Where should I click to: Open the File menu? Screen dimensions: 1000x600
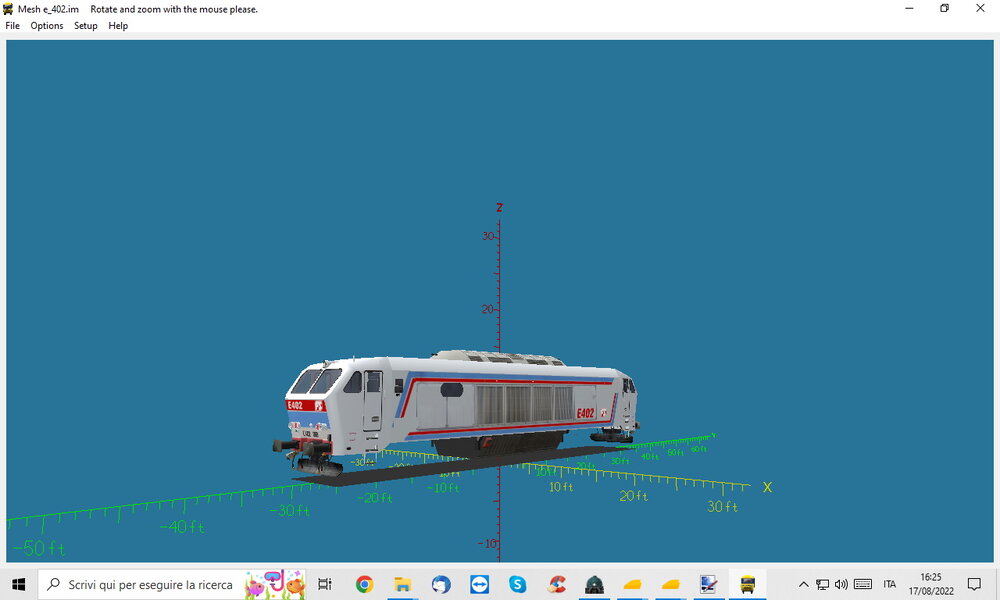(x=12, y=26)
